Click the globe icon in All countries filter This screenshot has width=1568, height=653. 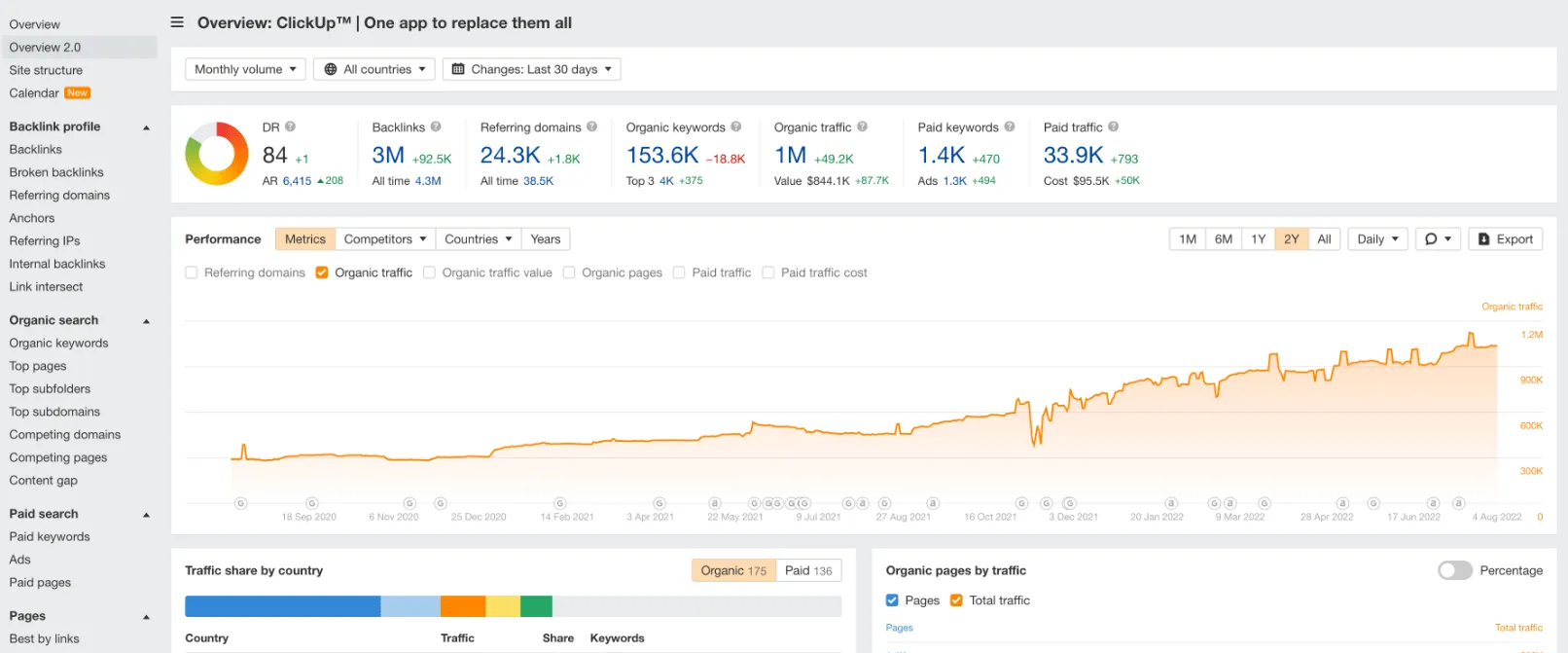point(331,69)
